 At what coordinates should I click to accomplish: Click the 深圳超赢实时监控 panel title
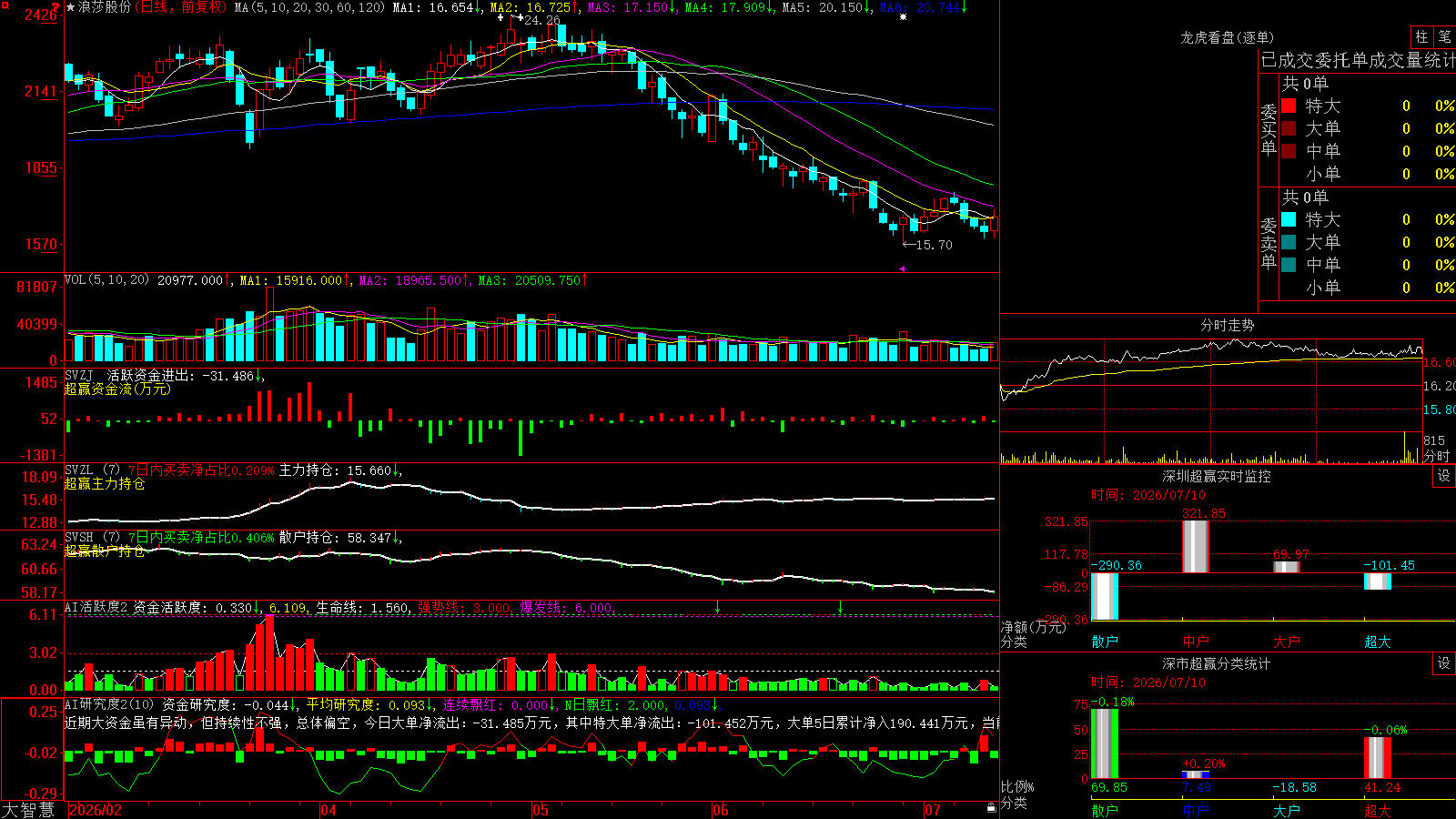1217,476
